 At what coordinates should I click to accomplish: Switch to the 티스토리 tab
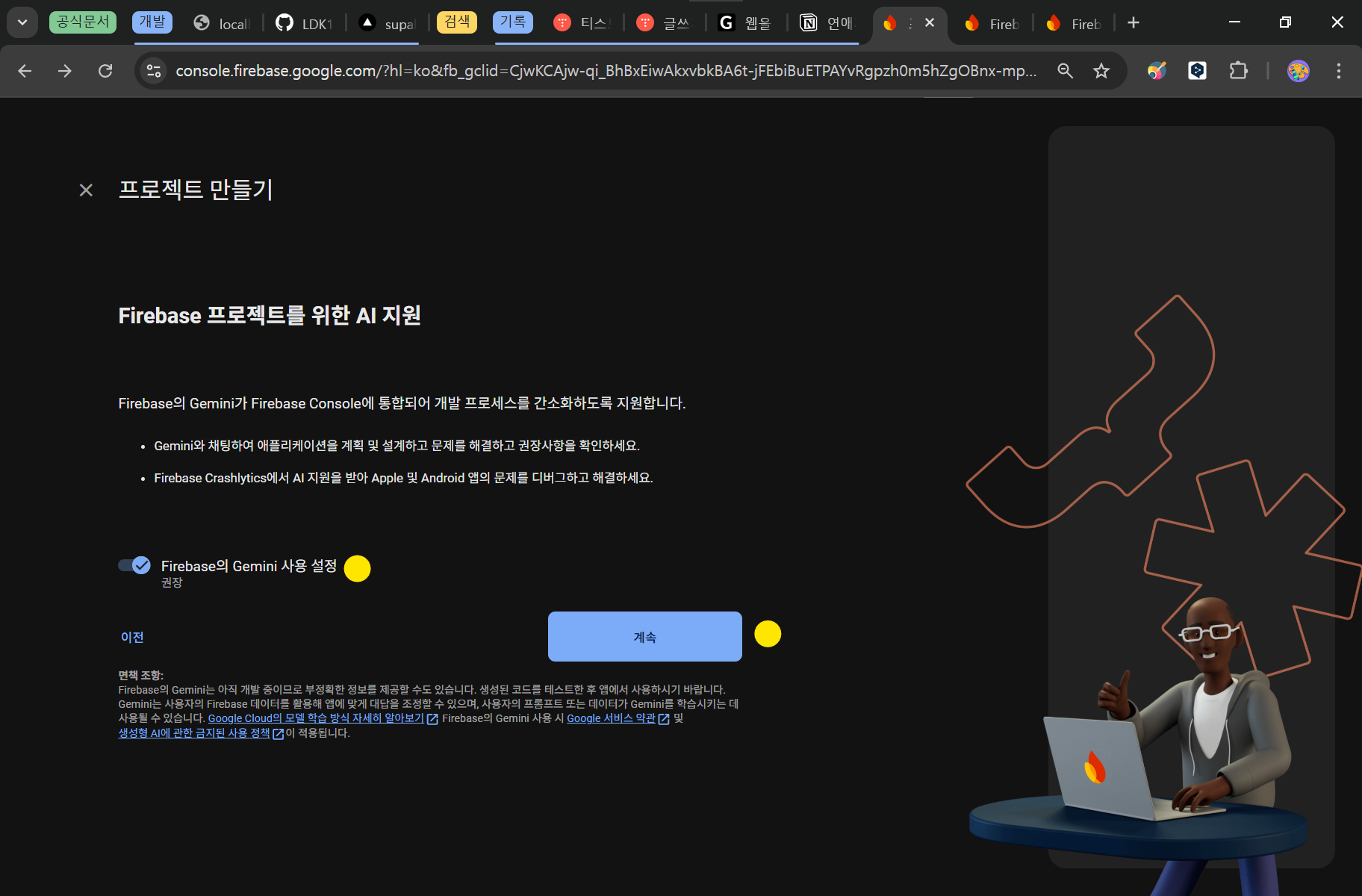tap(582, 23)
